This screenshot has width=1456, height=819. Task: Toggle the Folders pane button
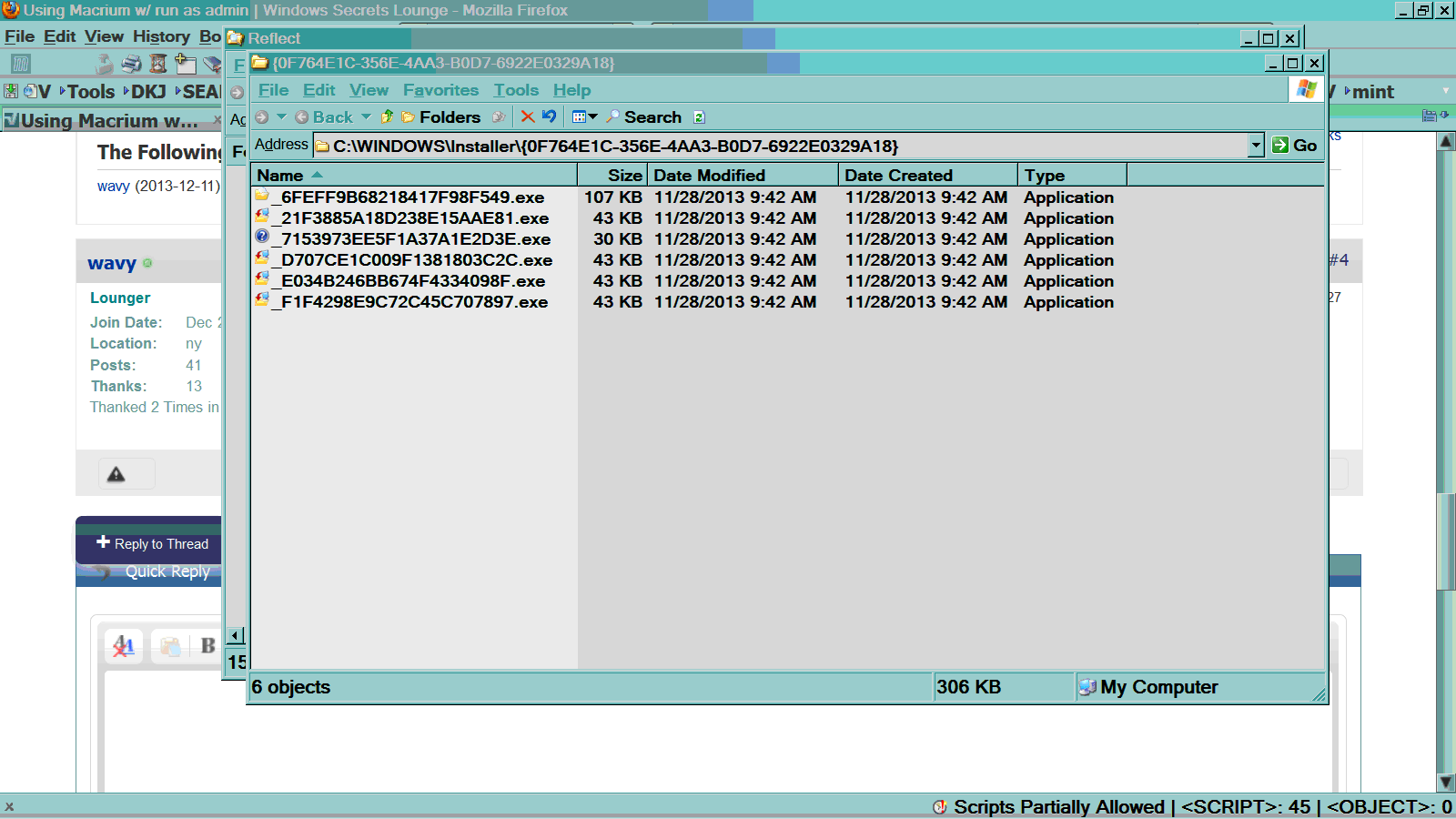pos(441,116)
